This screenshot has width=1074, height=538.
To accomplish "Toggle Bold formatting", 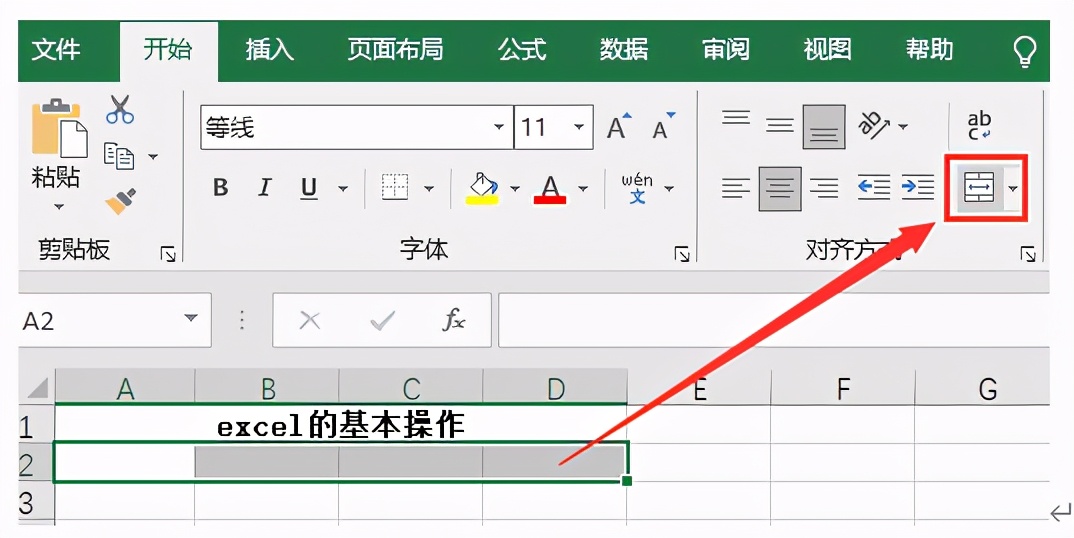I will 221,188.
